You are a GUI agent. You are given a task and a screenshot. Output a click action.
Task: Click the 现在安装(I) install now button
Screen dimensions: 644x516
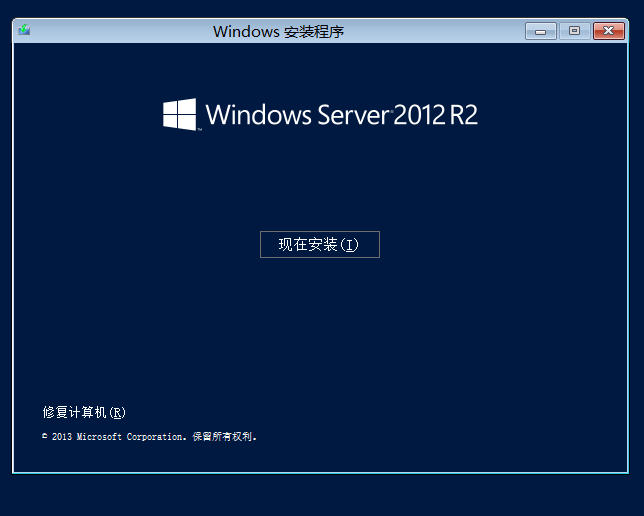point(320,244)
